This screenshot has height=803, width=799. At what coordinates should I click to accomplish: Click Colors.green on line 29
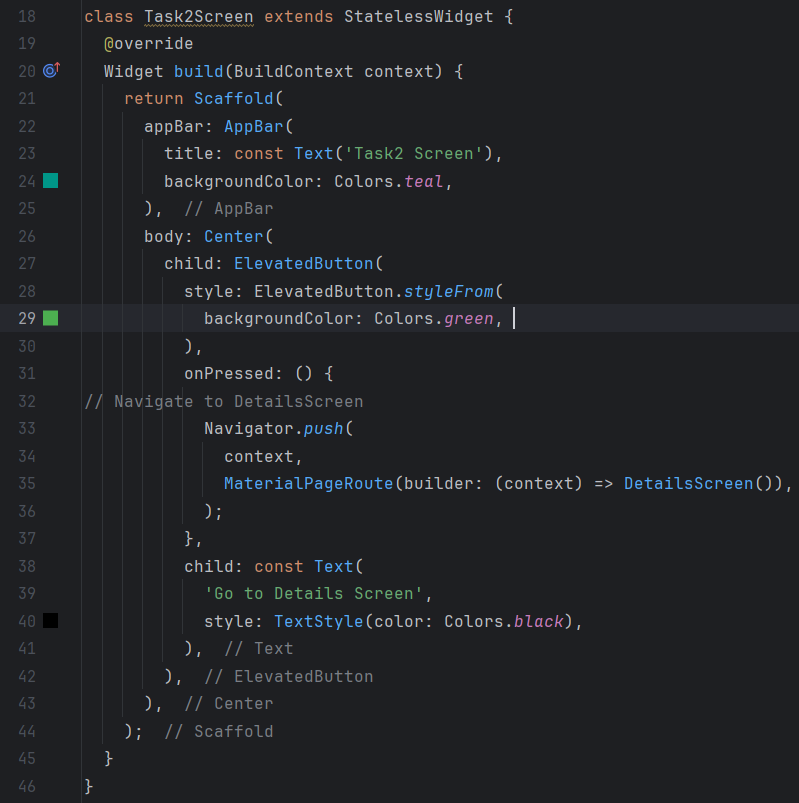coord(434,319)
